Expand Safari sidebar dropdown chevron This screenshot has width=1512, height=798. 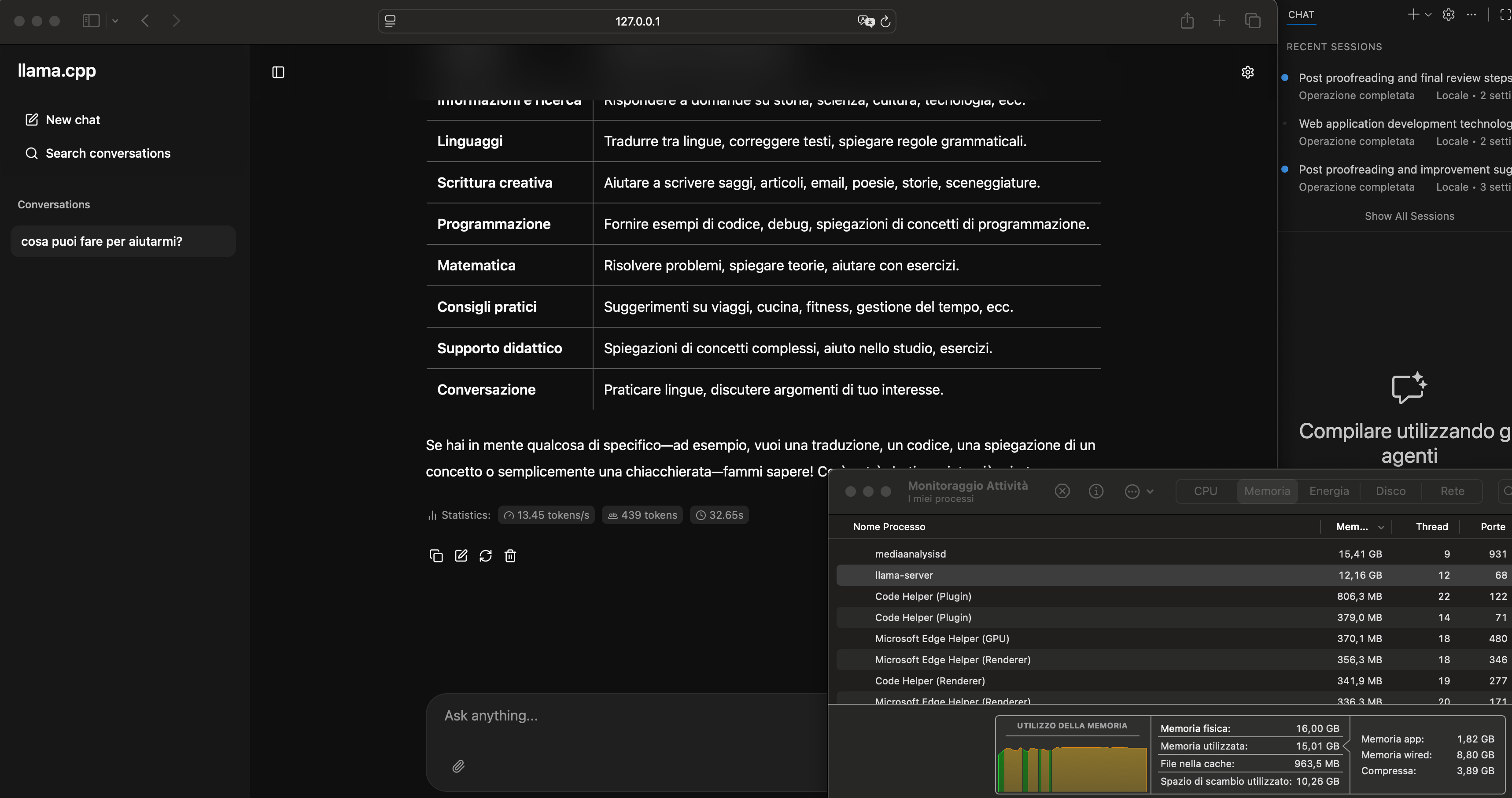(115, 21)
